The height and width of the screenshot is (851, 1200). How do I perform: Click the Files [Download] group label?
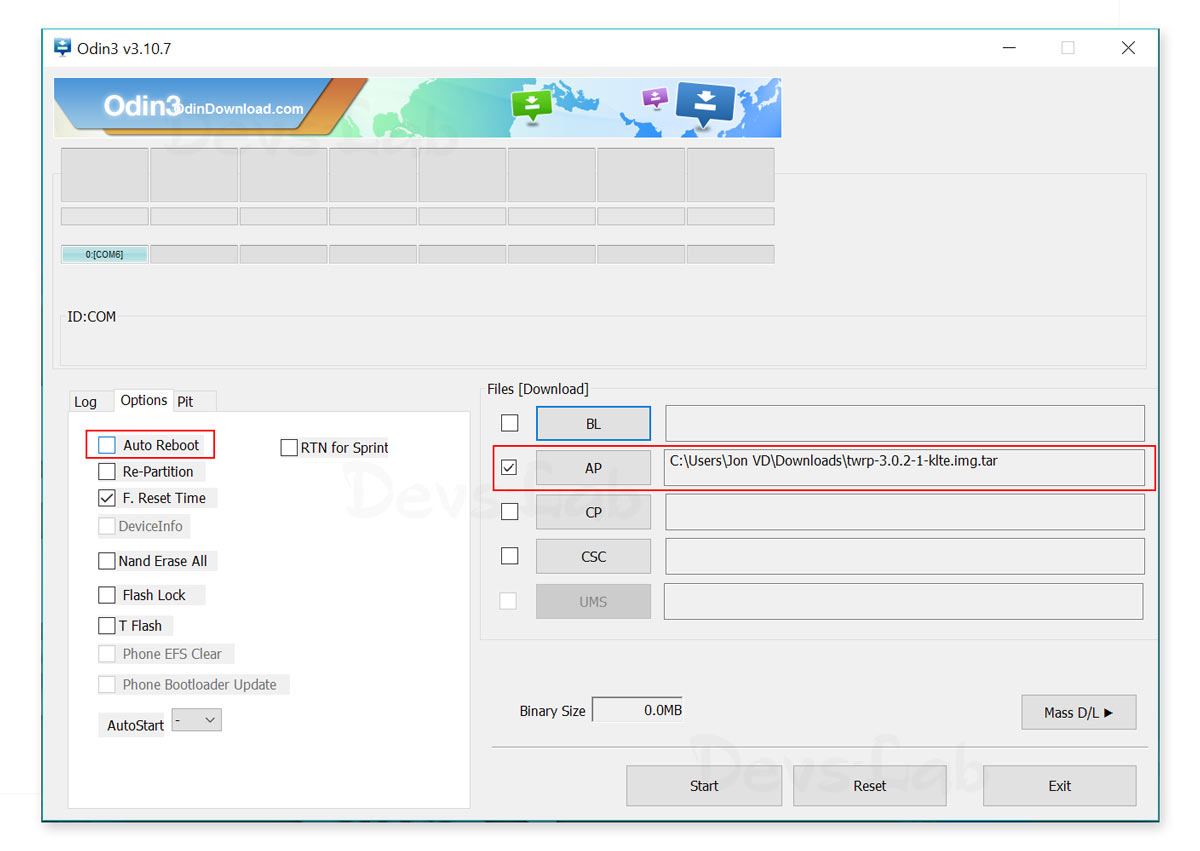click(x=538, y=389)
